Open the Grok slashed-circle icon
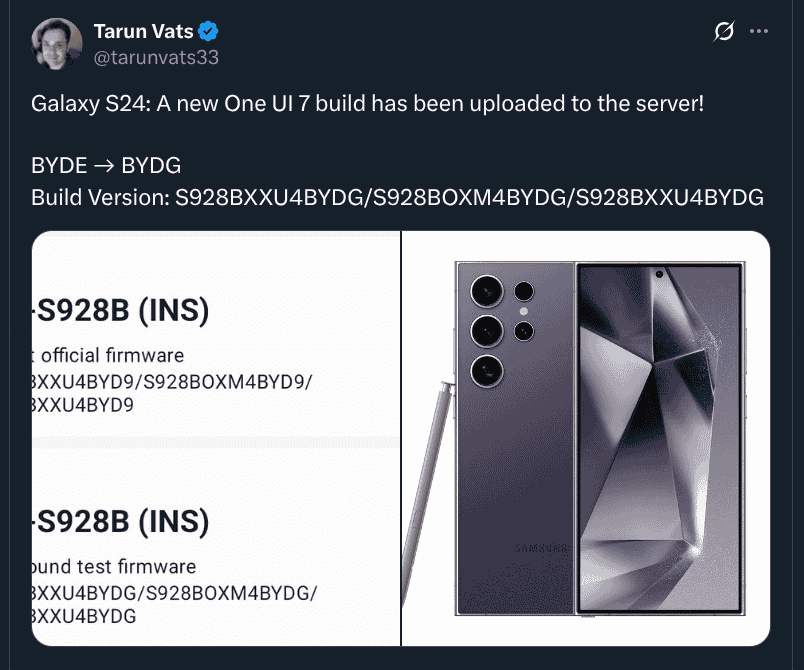 click(x=723, y=32)
